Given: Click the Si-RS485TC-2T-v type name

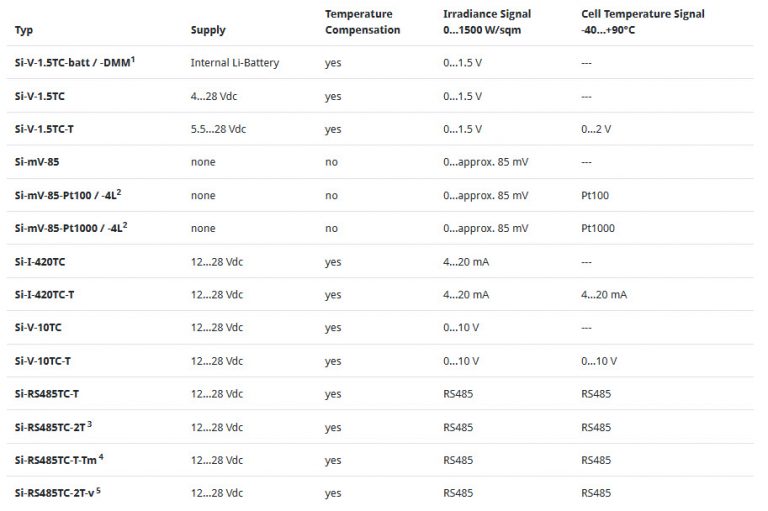Looking at the screenshot, I should click(x=59, y=493).
